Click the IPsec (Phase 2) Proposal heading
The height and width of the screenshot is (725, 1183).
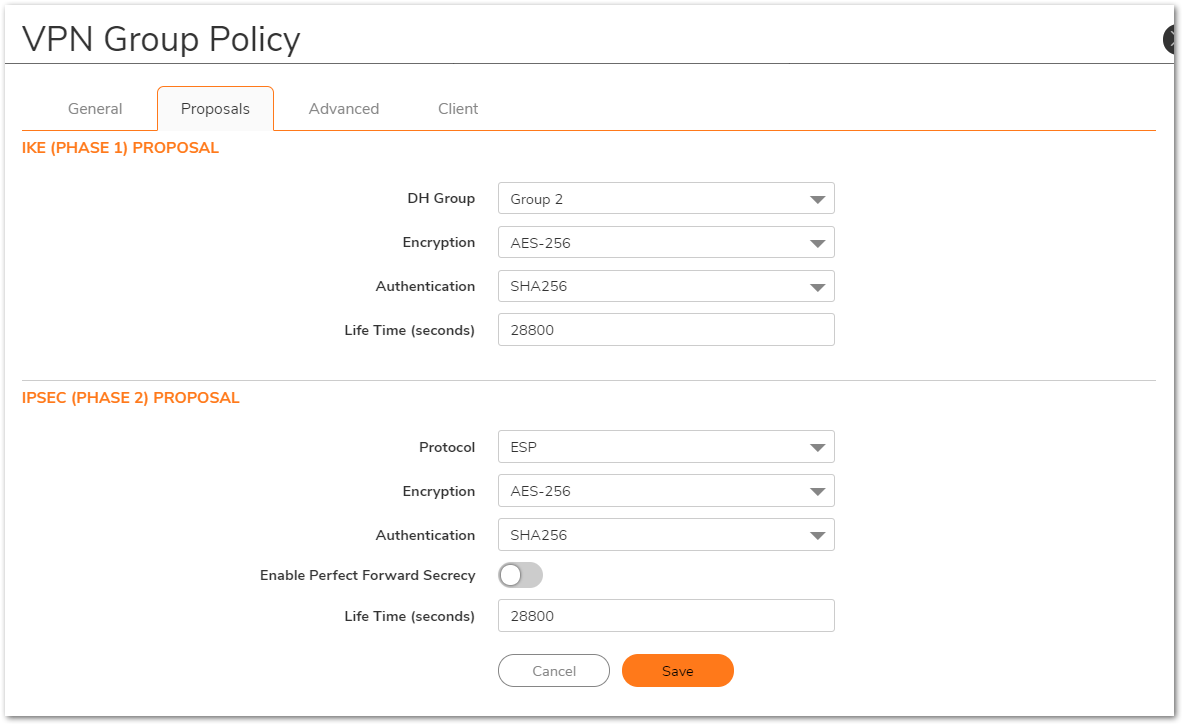(131, 398)
